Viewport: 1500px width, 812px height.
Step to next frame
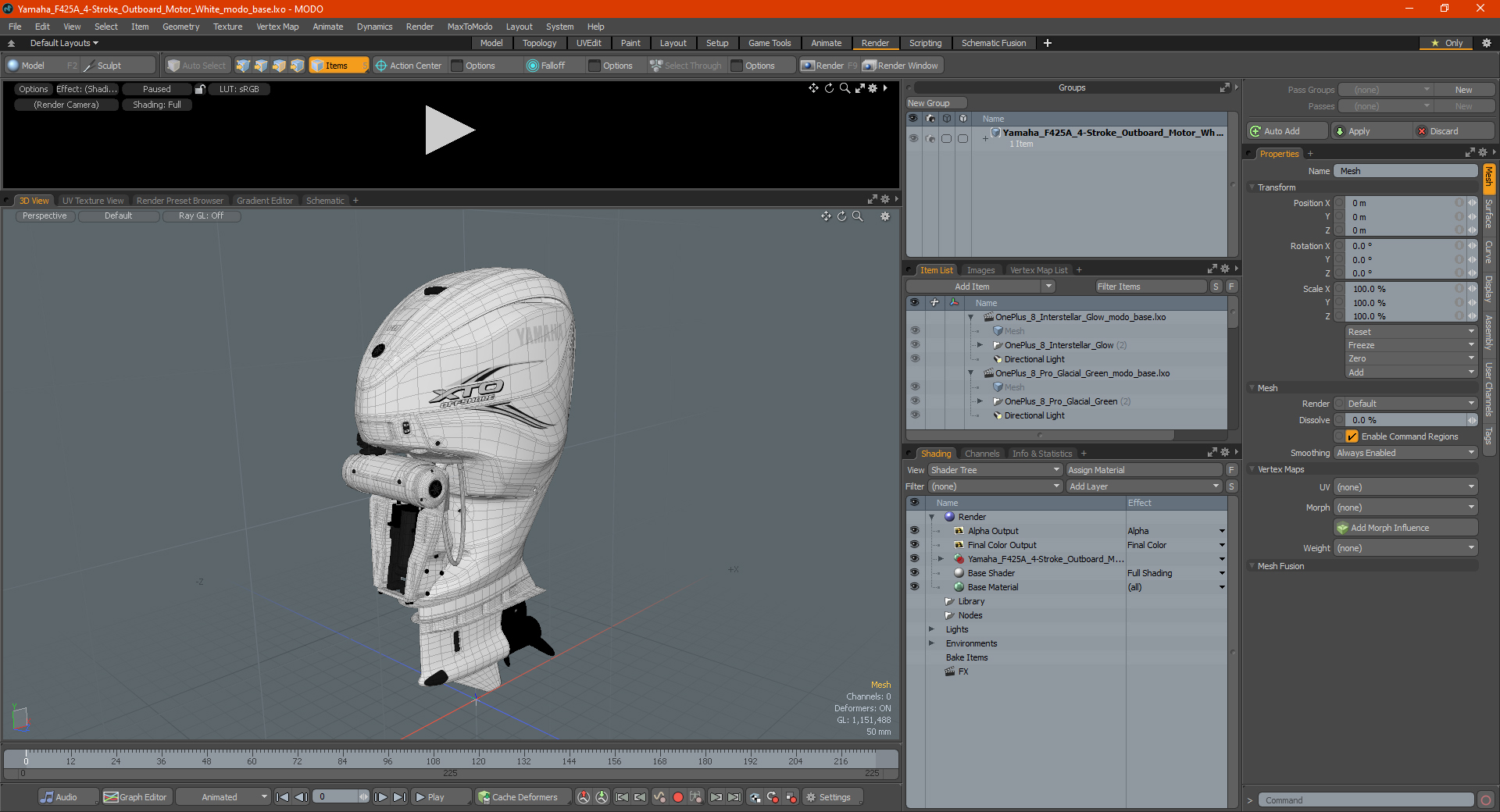point(380,797)
